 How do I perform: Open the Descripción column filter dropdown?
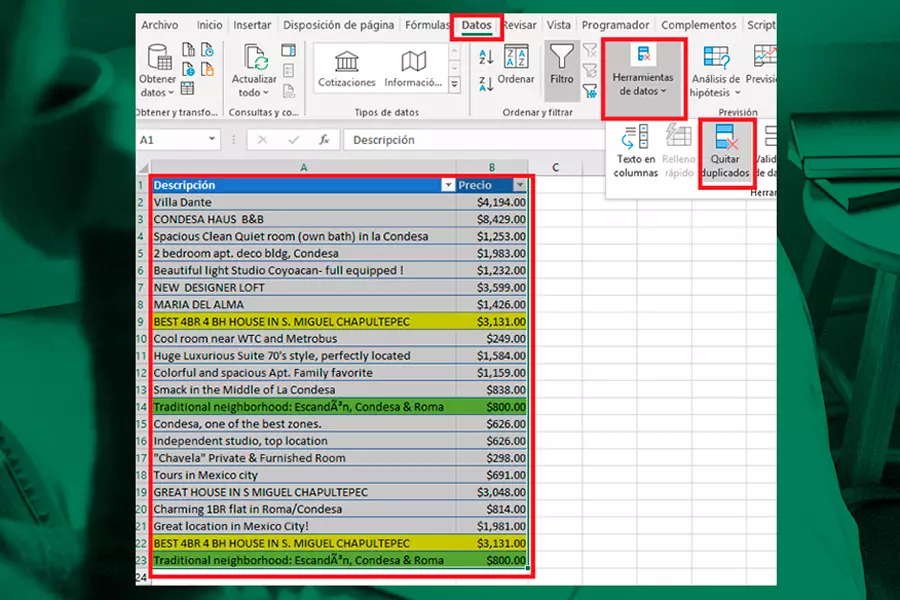[448, 185]
